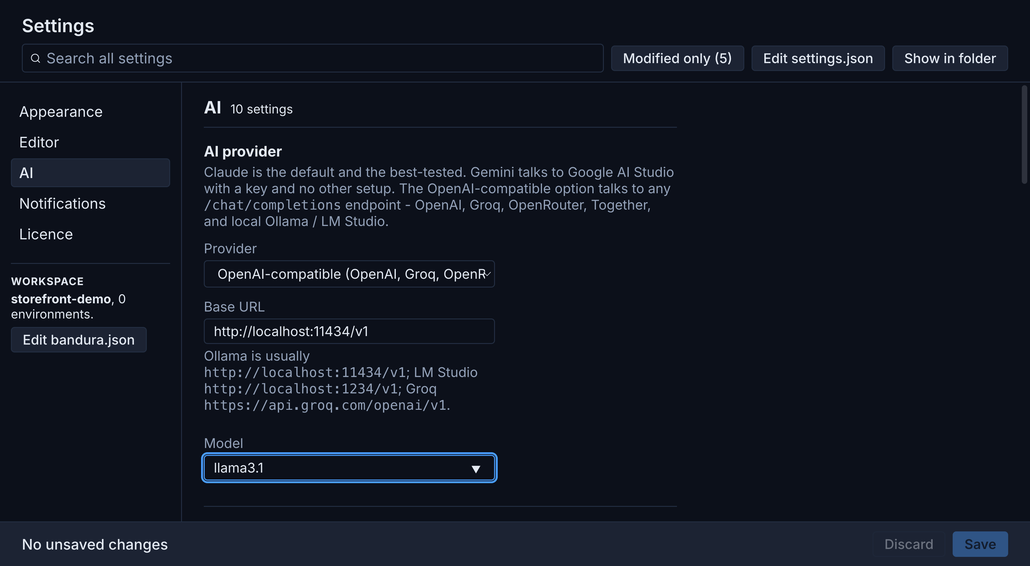Open the Model combo box llama3.1
Screen dimensions: 1030x566
coord(349,468)
